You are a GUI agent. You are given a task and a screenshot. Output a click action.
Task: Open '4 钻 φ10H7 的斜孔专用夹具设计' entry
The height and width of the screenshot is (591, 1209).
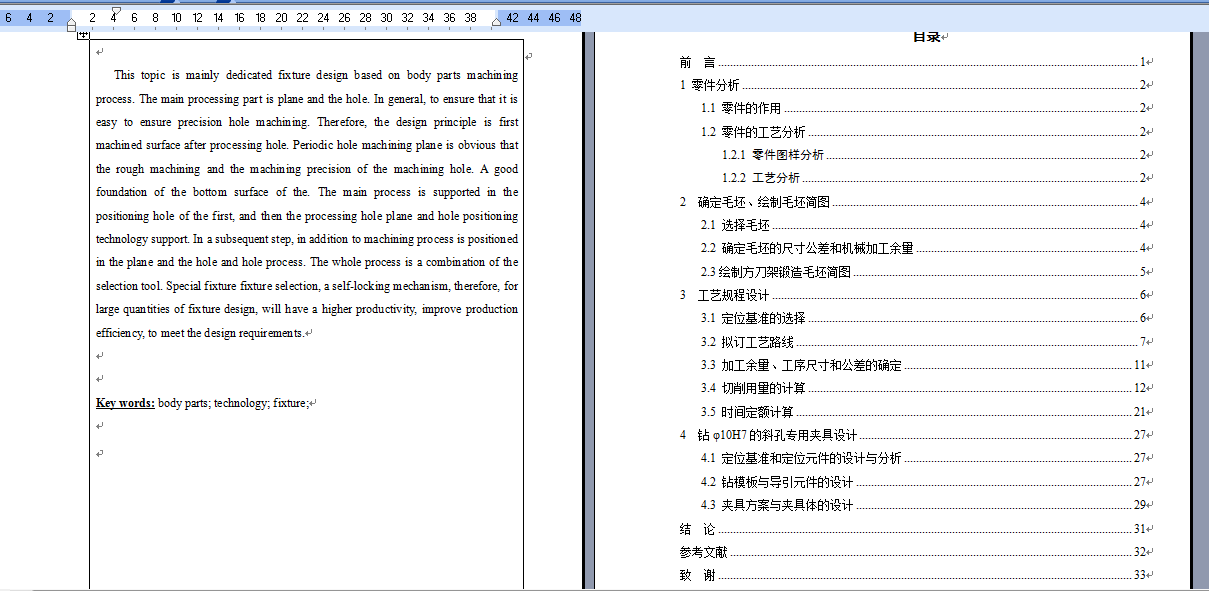(913, 435)
